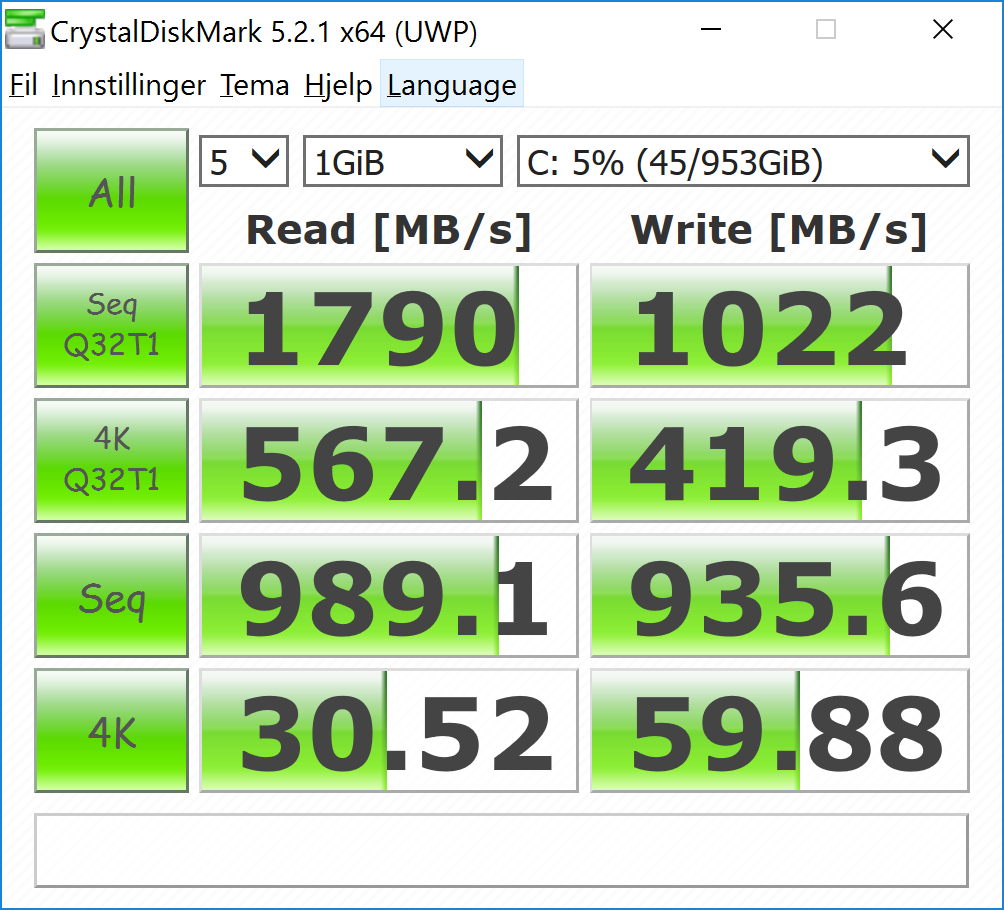
Task: Run the plain Seq test
Action: 111,596
